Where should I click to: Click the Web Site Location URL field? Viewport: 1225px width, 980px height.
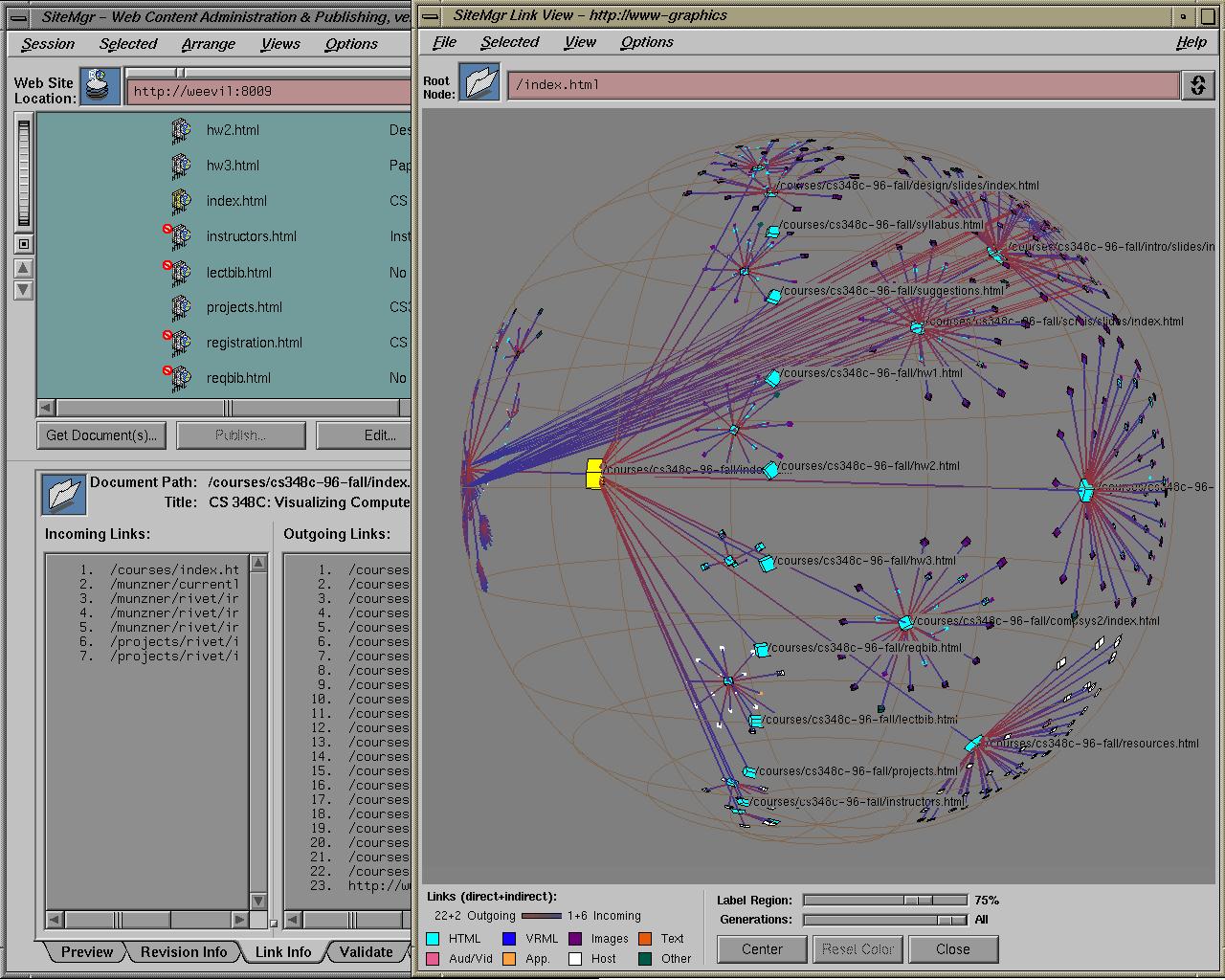(x=268, y=92)
